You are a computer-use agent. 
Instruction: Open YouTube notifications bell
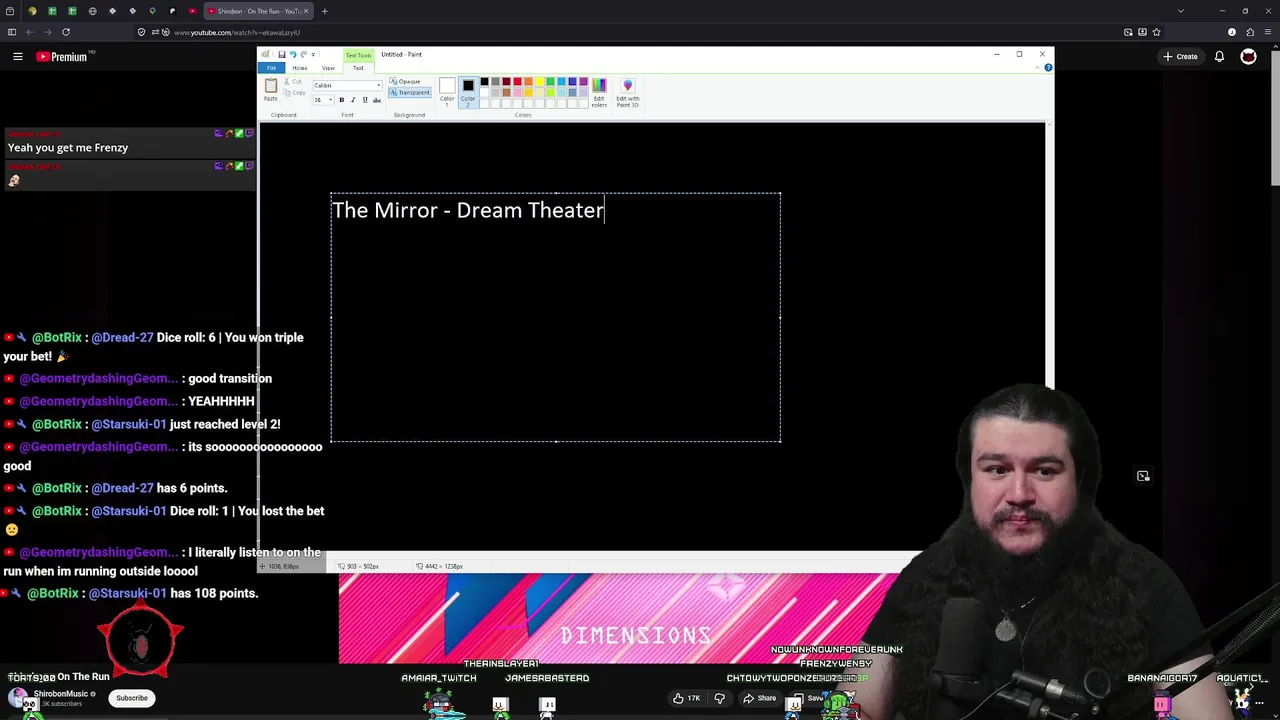pos(1219,57)
